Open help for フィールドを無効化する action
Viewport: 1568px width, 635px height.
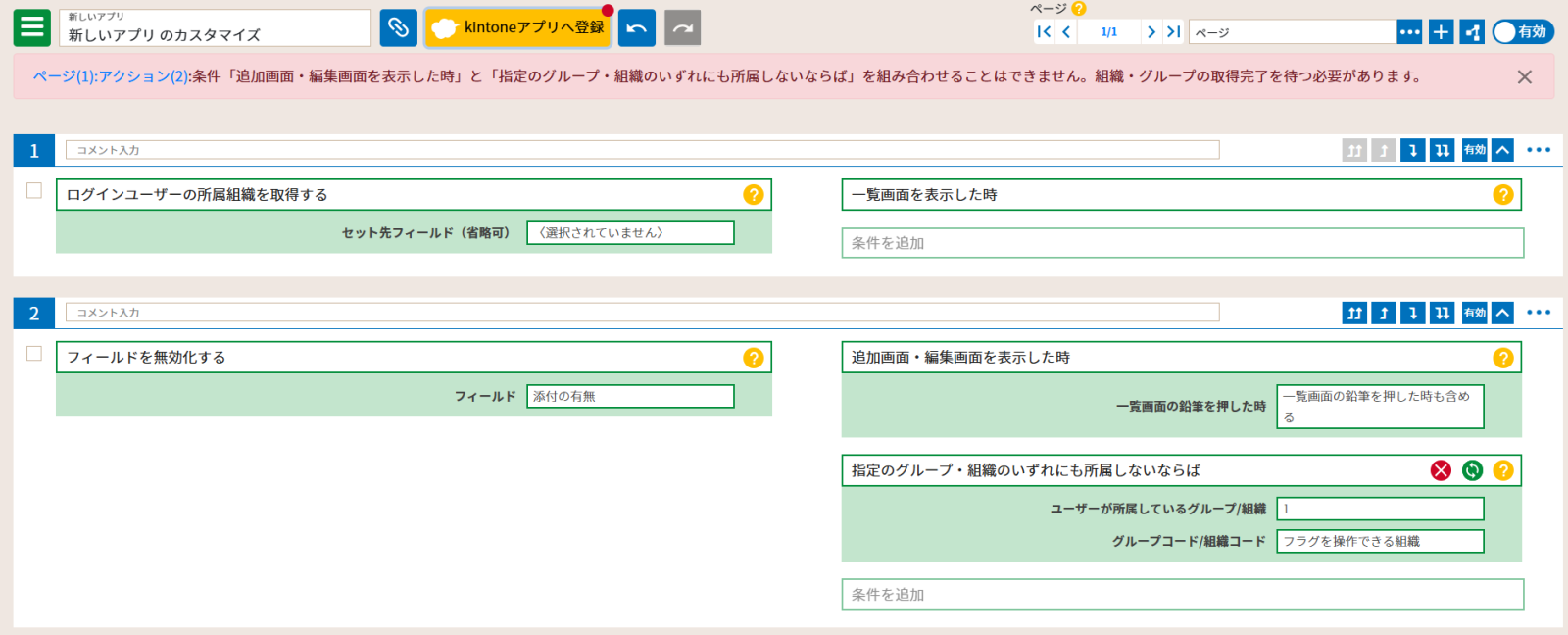(753, 358)
